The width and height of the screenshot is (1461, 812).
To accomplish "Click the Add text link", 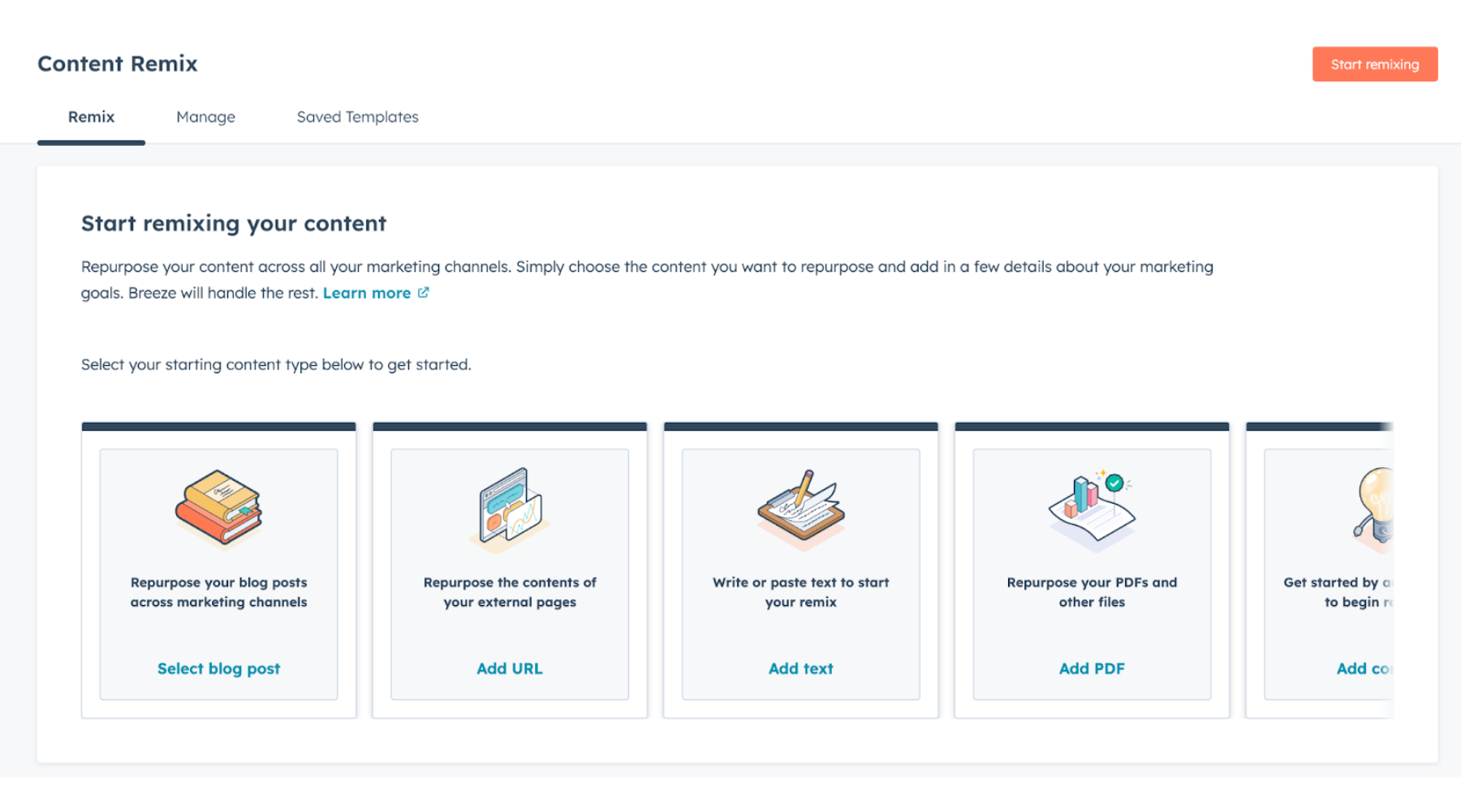I will point(800,668).
